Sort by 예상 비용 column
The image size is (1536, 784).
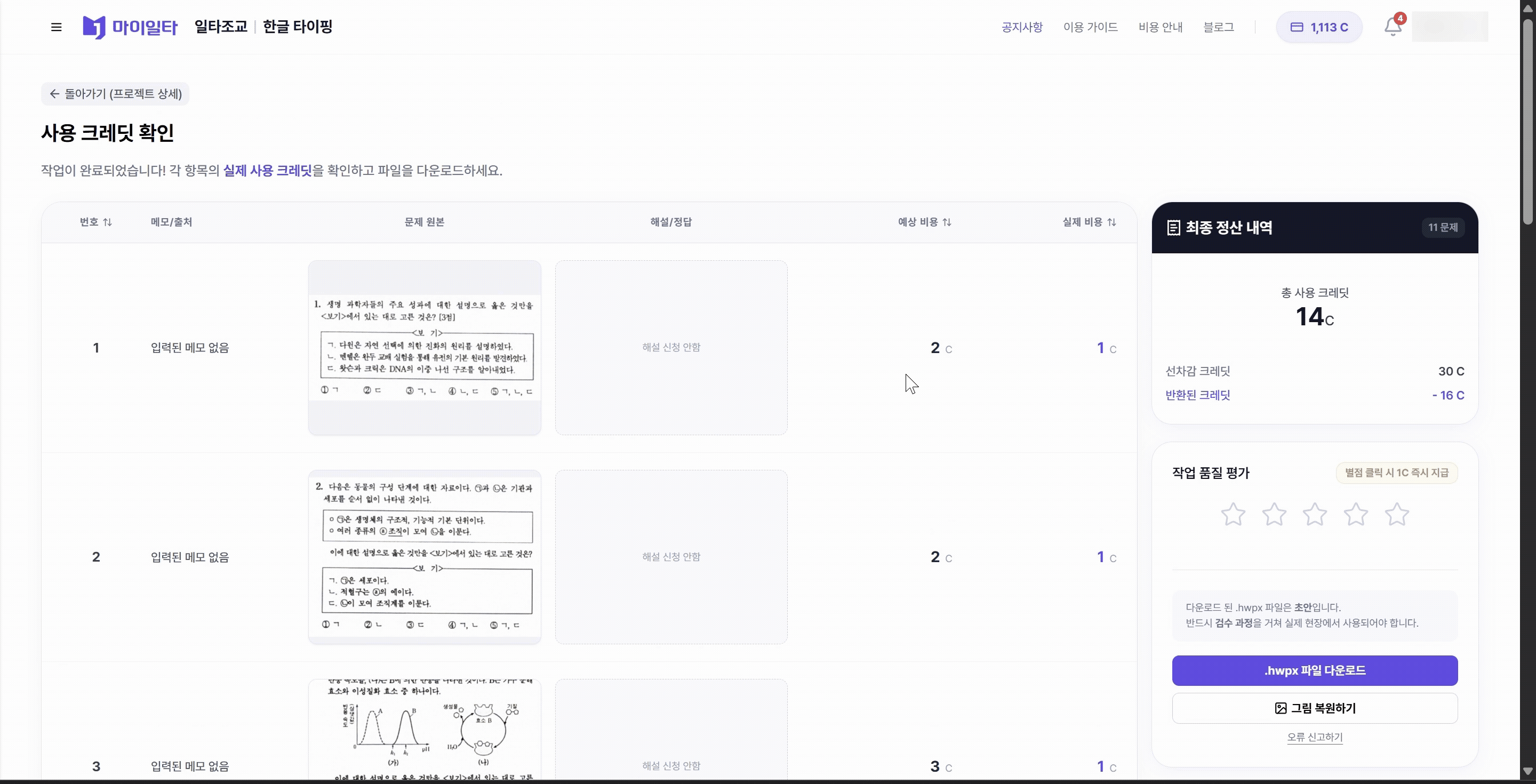coord(924,222)
